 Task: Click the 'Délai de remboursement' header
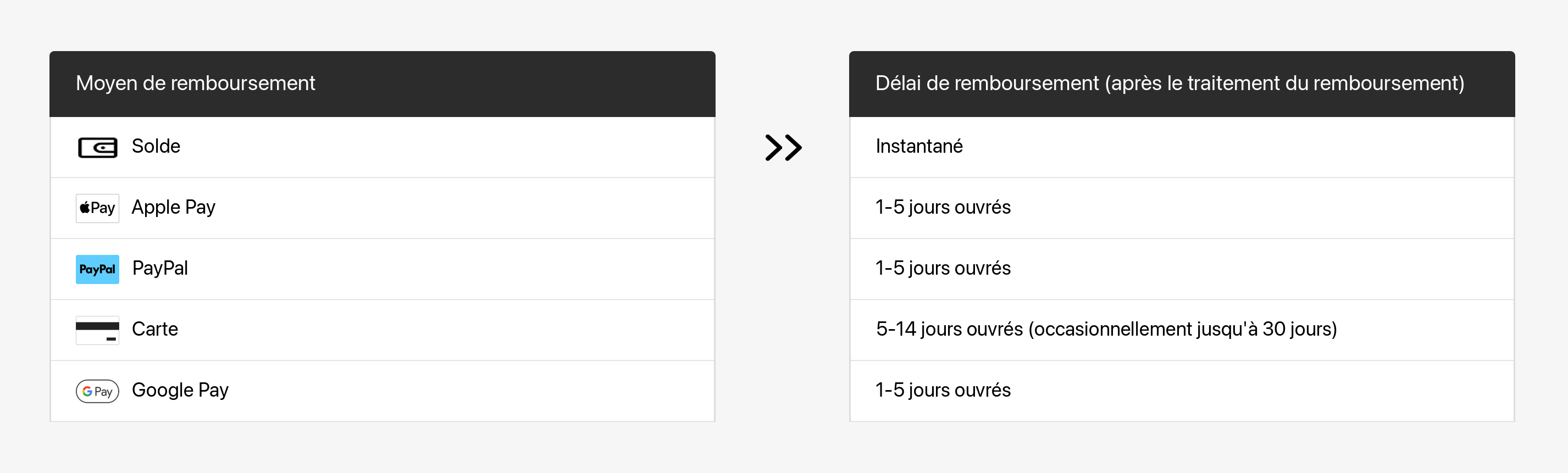tap(1170, 84)
